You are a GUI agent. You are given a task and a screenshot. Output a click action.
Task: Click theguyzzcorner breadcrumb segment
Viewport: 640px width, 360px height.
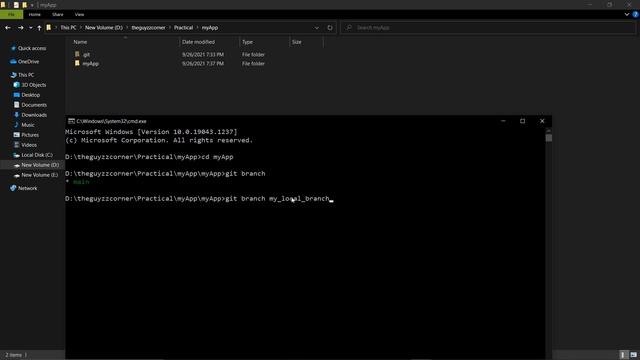[x=148, y=28]
